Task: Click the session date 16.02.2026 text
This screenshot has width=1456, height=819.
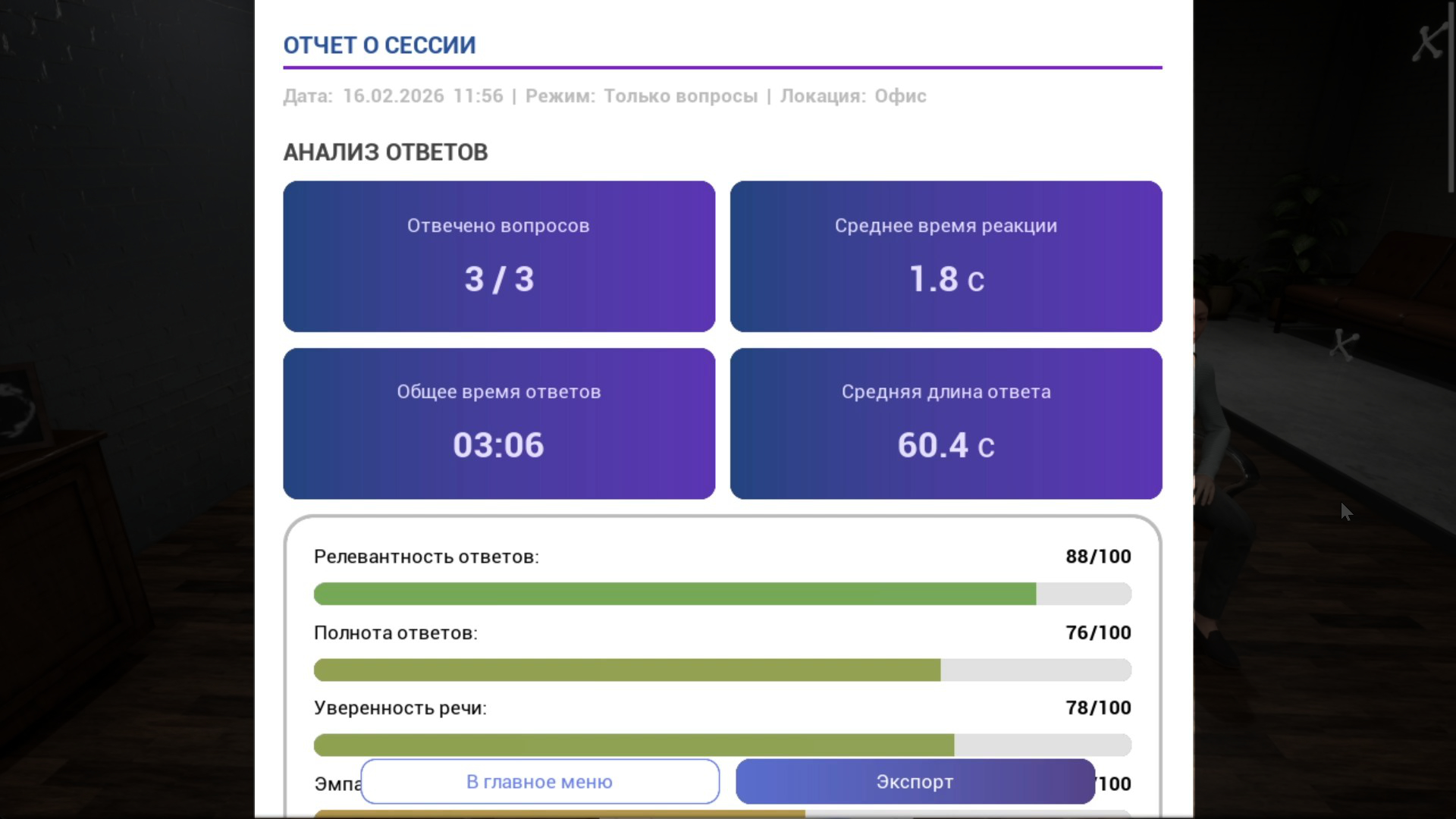Action: click(393, 96)
